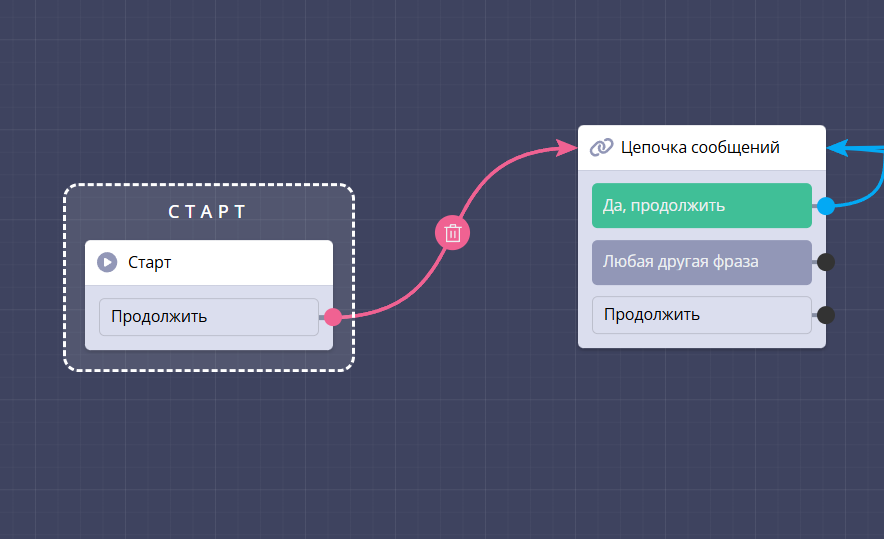Click the dashed border of the СТАРТ group
The width and height of the screenshot is (884, 539).
pyautogui.click(x=65, y=280)
